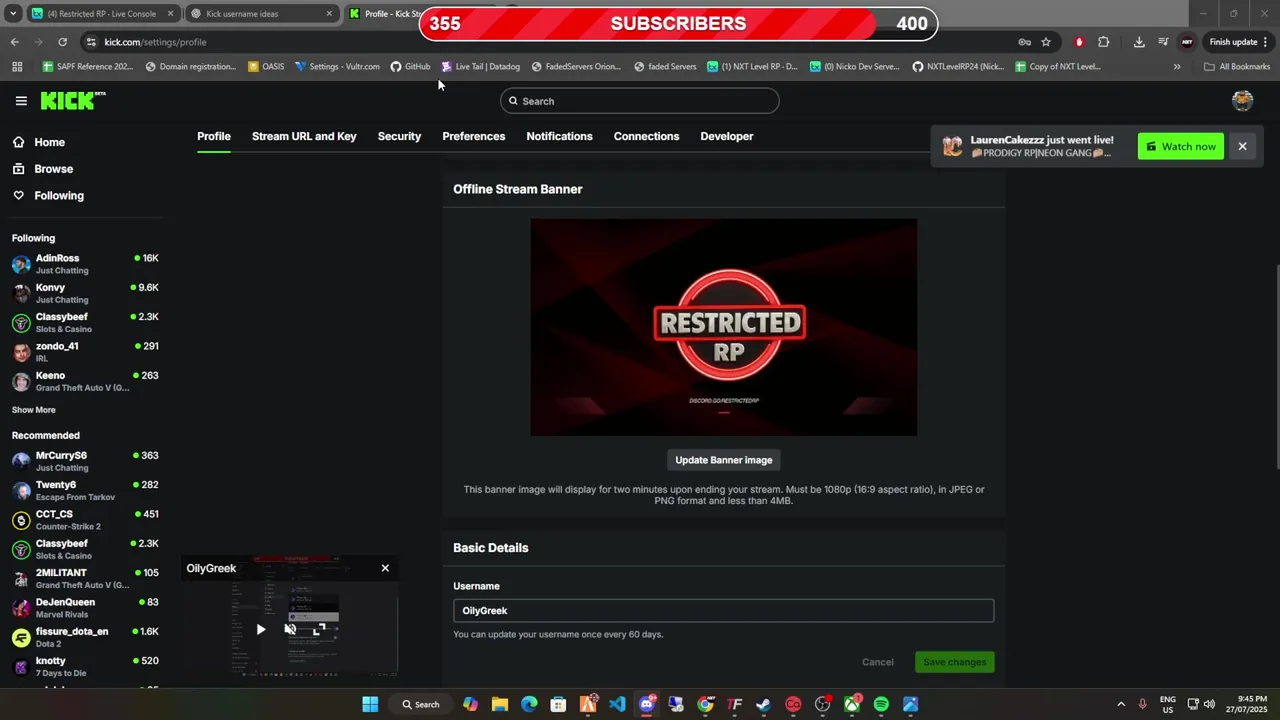Open Spotify from the taskbar
Image resolution: width=1280 pixels, height=720 pixels.
click(x=881, y=704)
